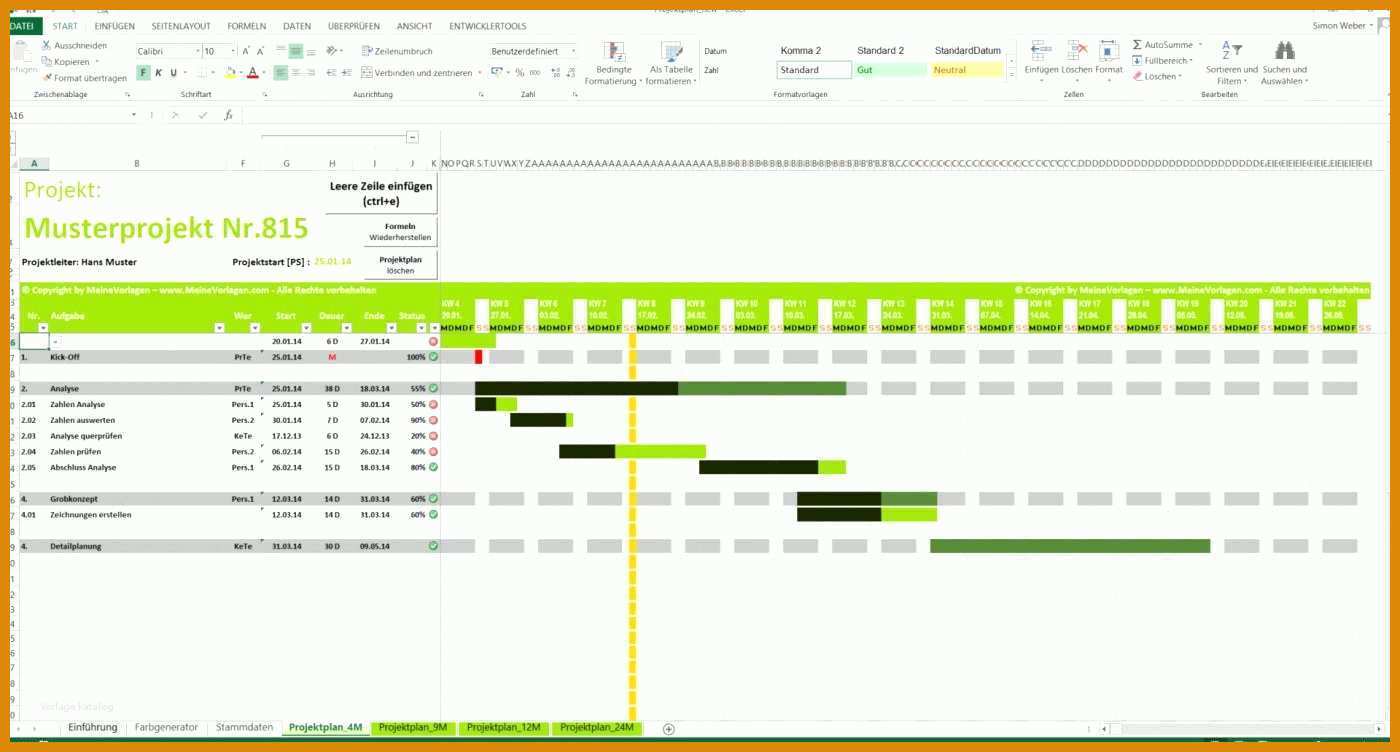
Task: Click Format übertragen paintbrush
Action: tap(47, 77)
